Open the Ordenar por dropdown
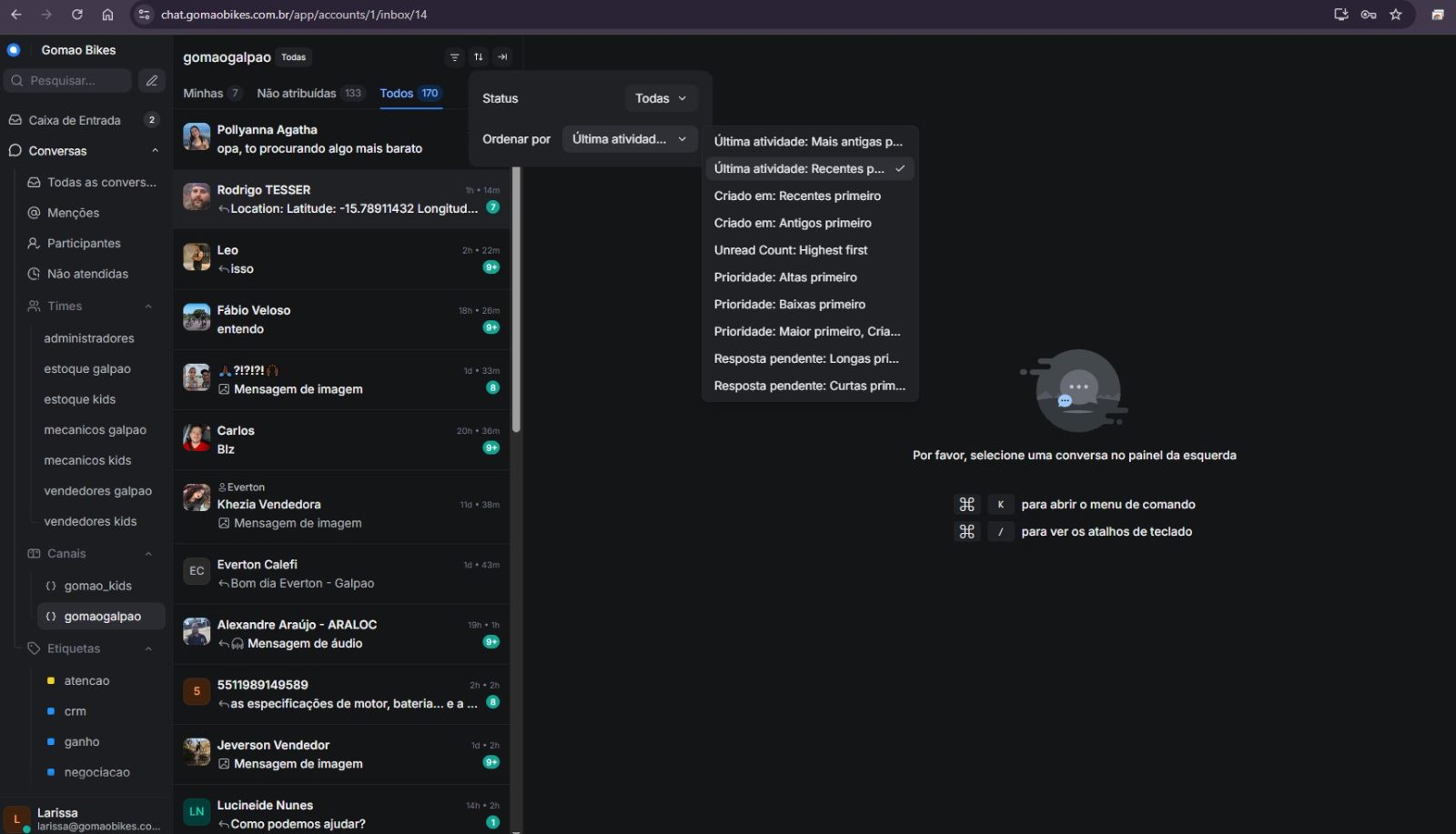This screenshot has height=834, width=1456. point(630,139)
